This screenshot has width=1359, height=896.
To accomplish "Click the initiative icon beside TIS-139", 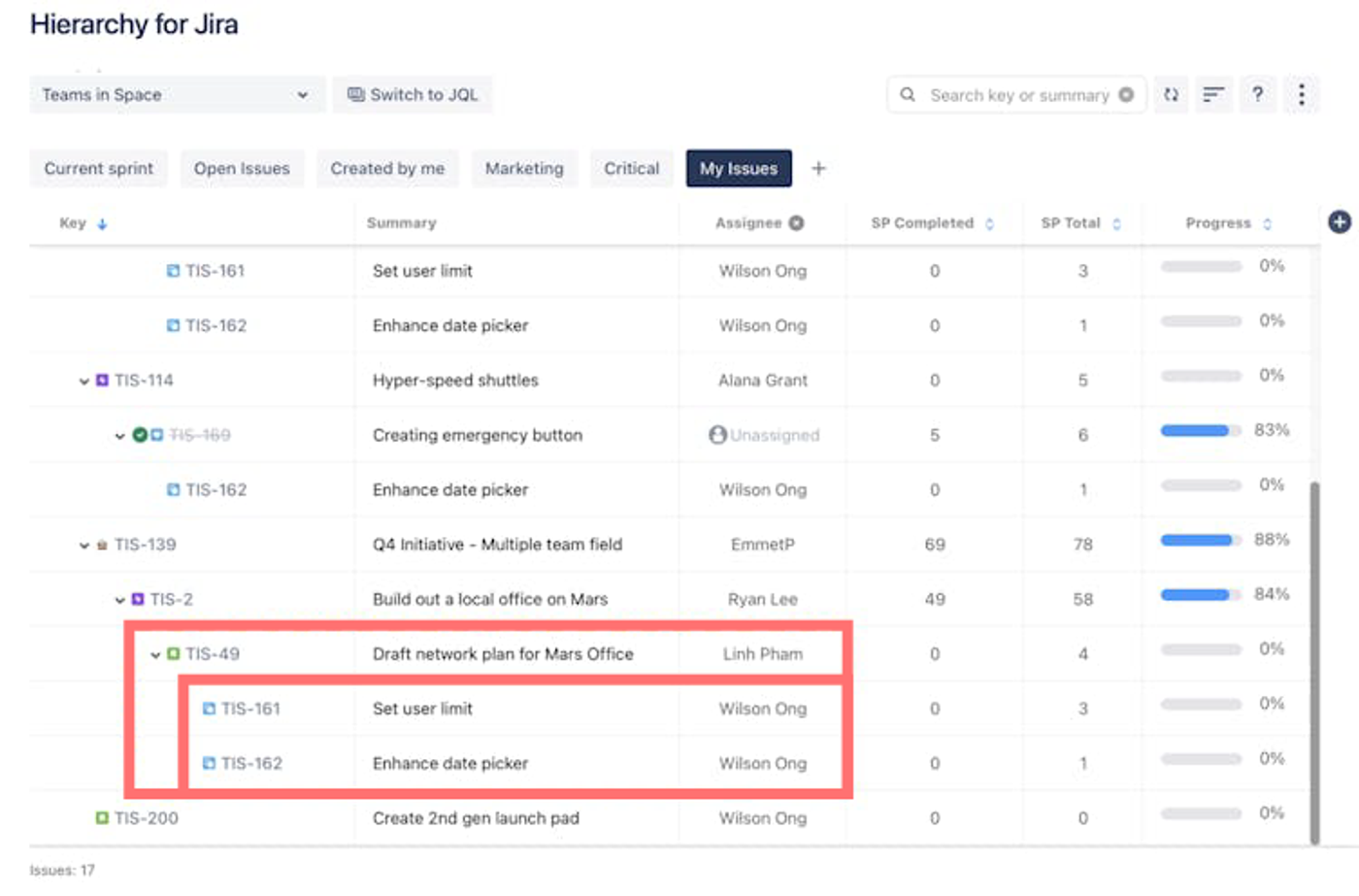I will tap(102, 546).
